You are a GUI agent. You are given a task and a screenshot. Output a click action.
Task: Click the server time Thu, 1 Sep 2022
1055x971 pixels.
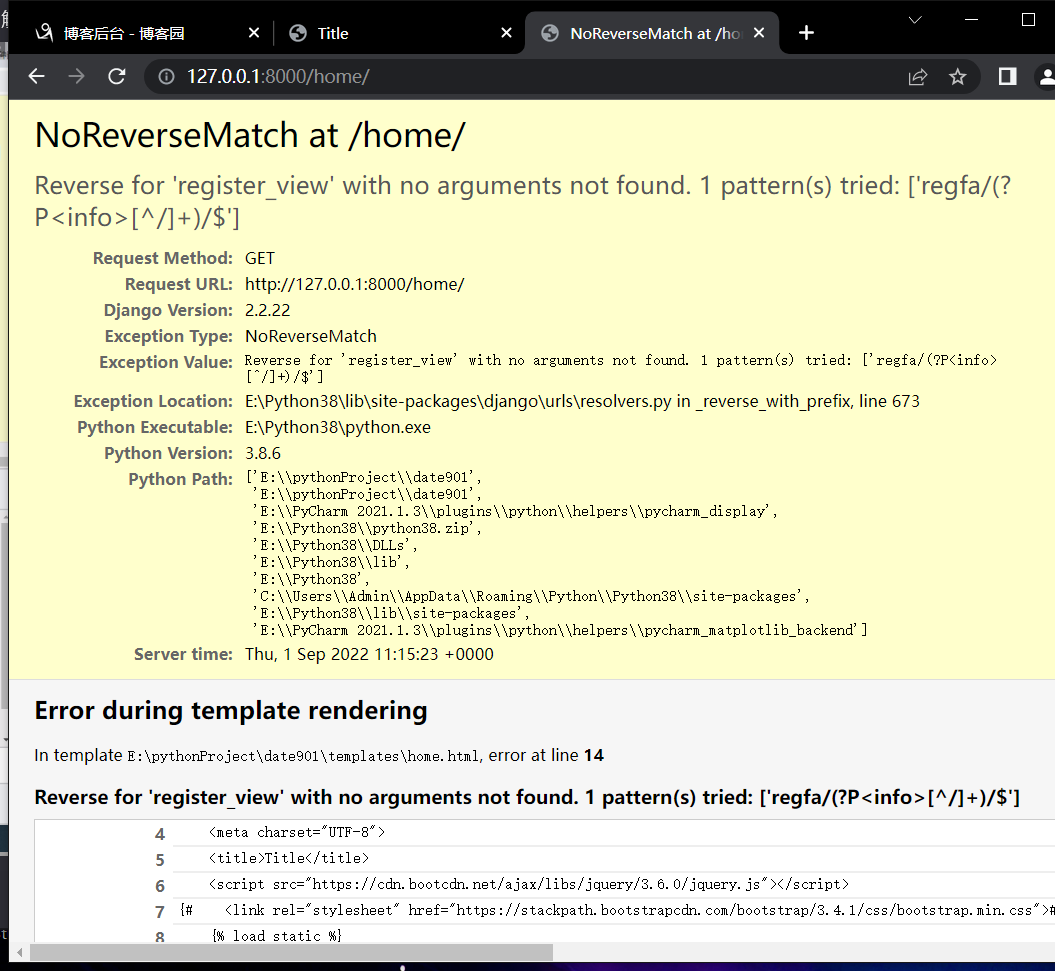point(369,654)
